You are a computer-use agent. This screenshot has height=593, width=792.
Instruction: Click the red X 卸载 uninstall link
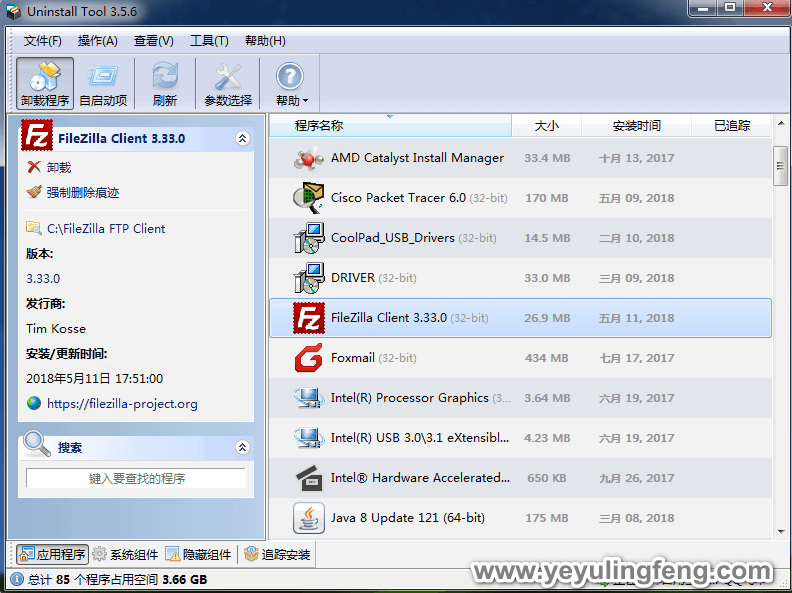(48, 167)
